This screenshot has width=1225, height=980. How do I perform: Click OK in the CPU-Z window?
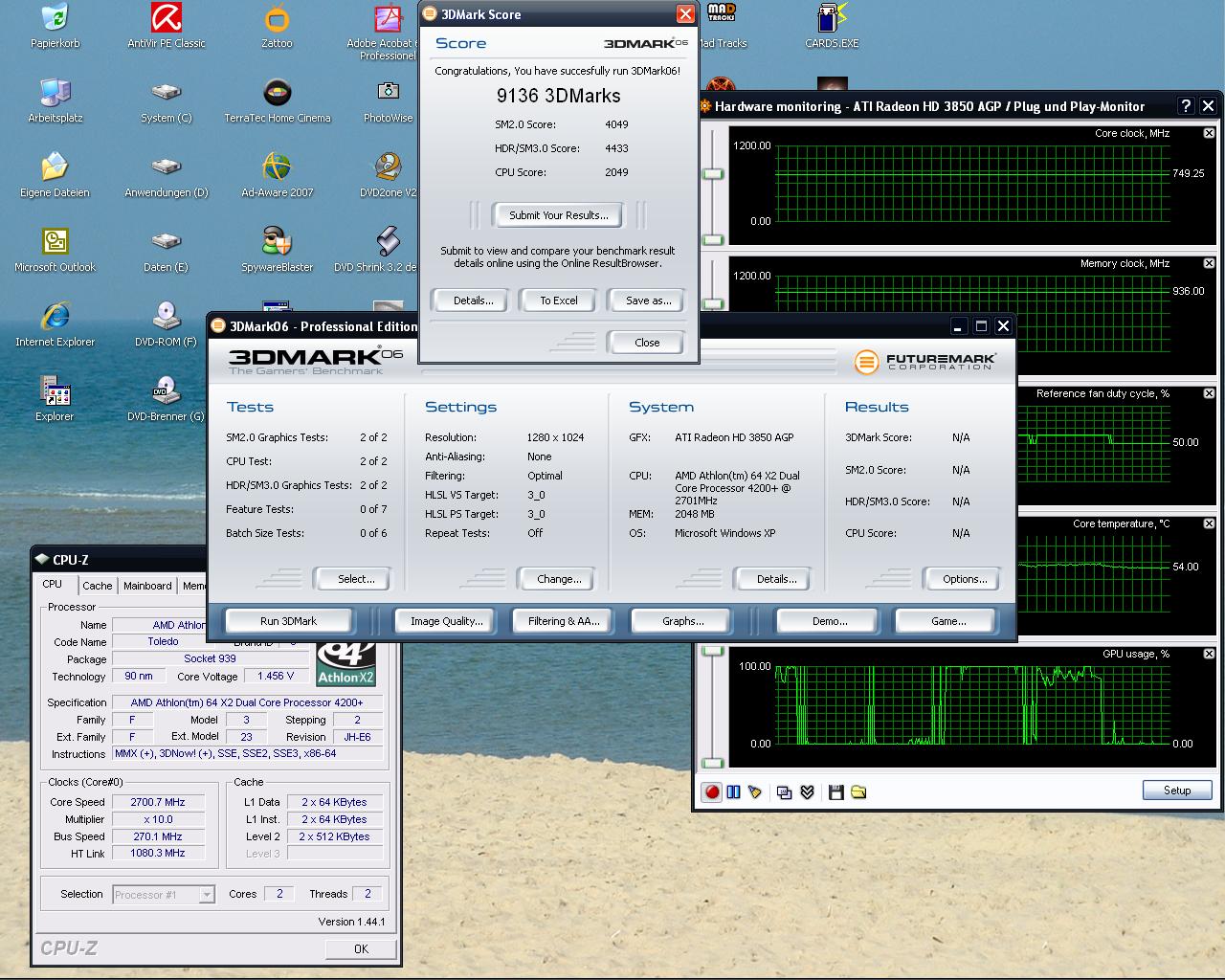point(361,948)
